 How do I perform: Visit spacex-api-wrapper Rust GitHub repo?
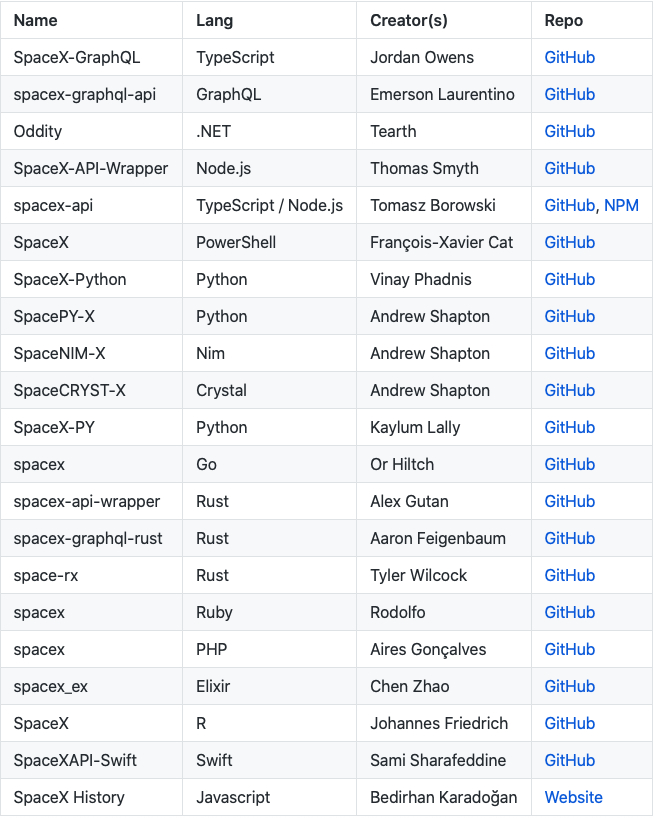570,502
